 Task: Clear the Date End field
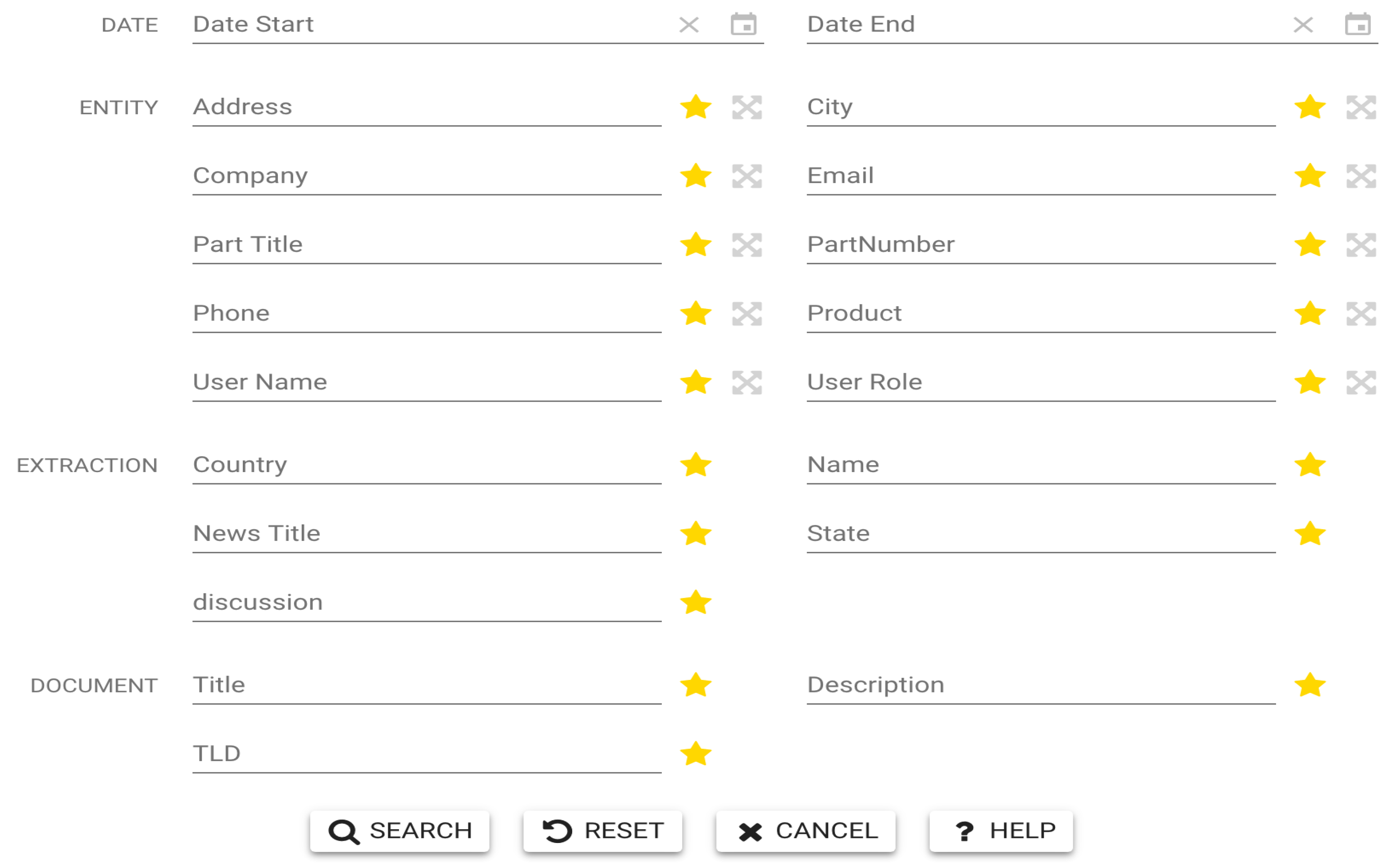click(x=1303, y=25)
